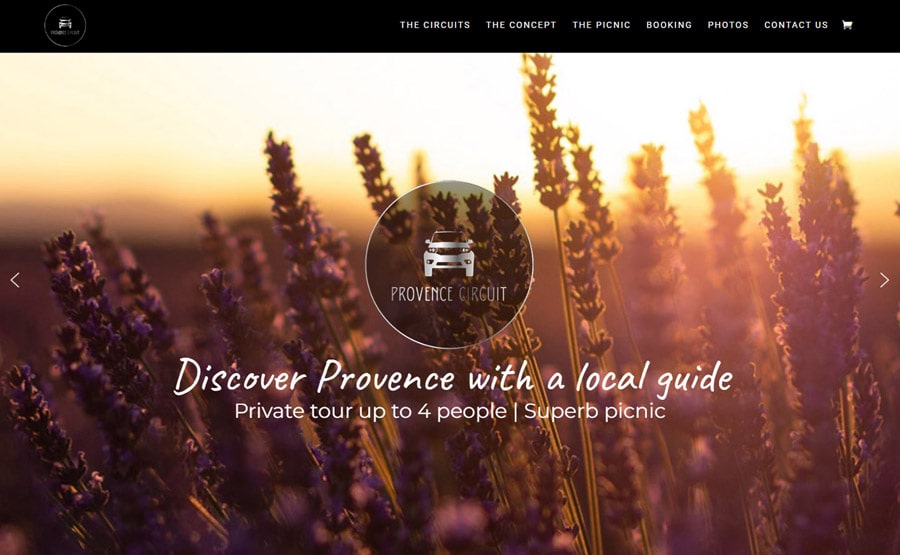The image size is (900, 555).
Task: Open The Circuits menu item
Action: [435, 25]
